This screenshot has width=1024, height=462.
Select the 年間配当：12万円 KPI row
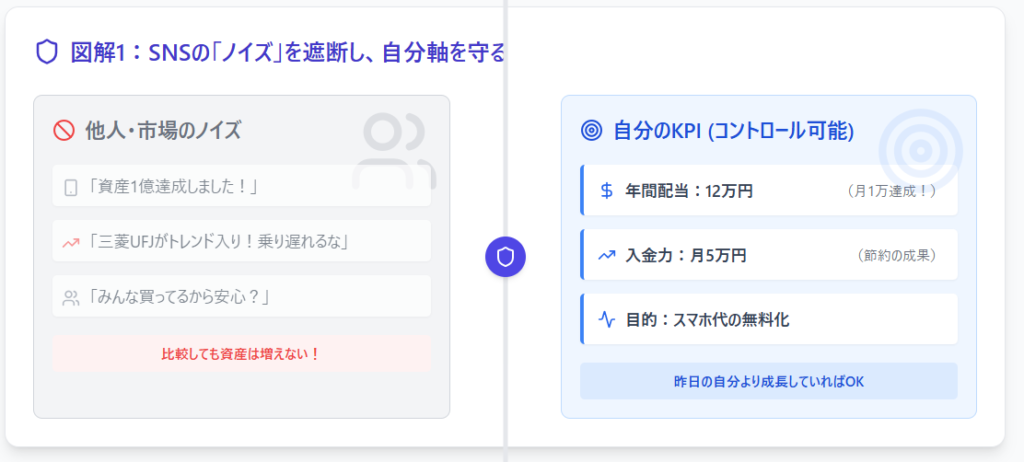tap(768, 190)
